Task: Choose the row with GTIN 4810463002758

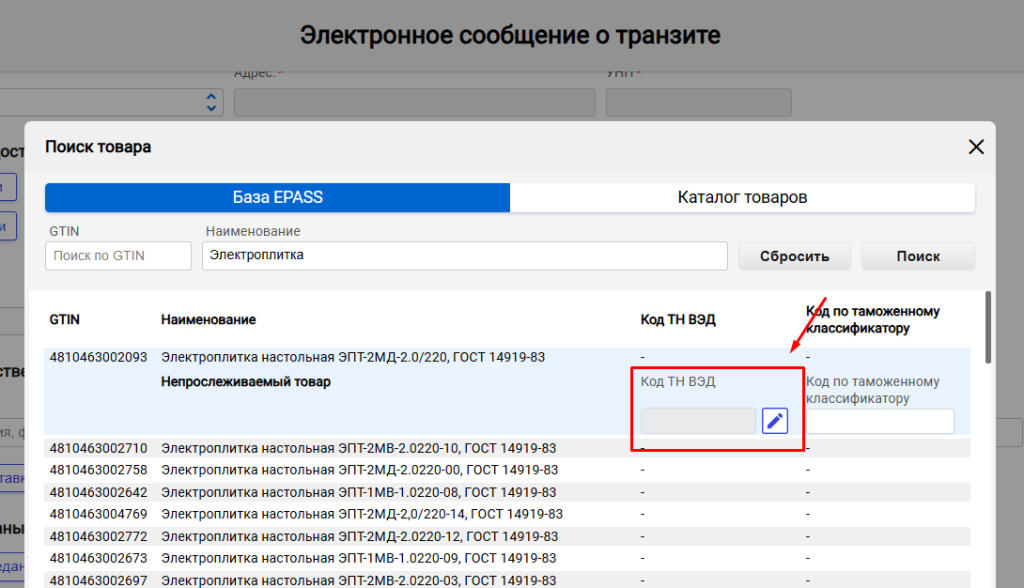Action: (98, 470)
